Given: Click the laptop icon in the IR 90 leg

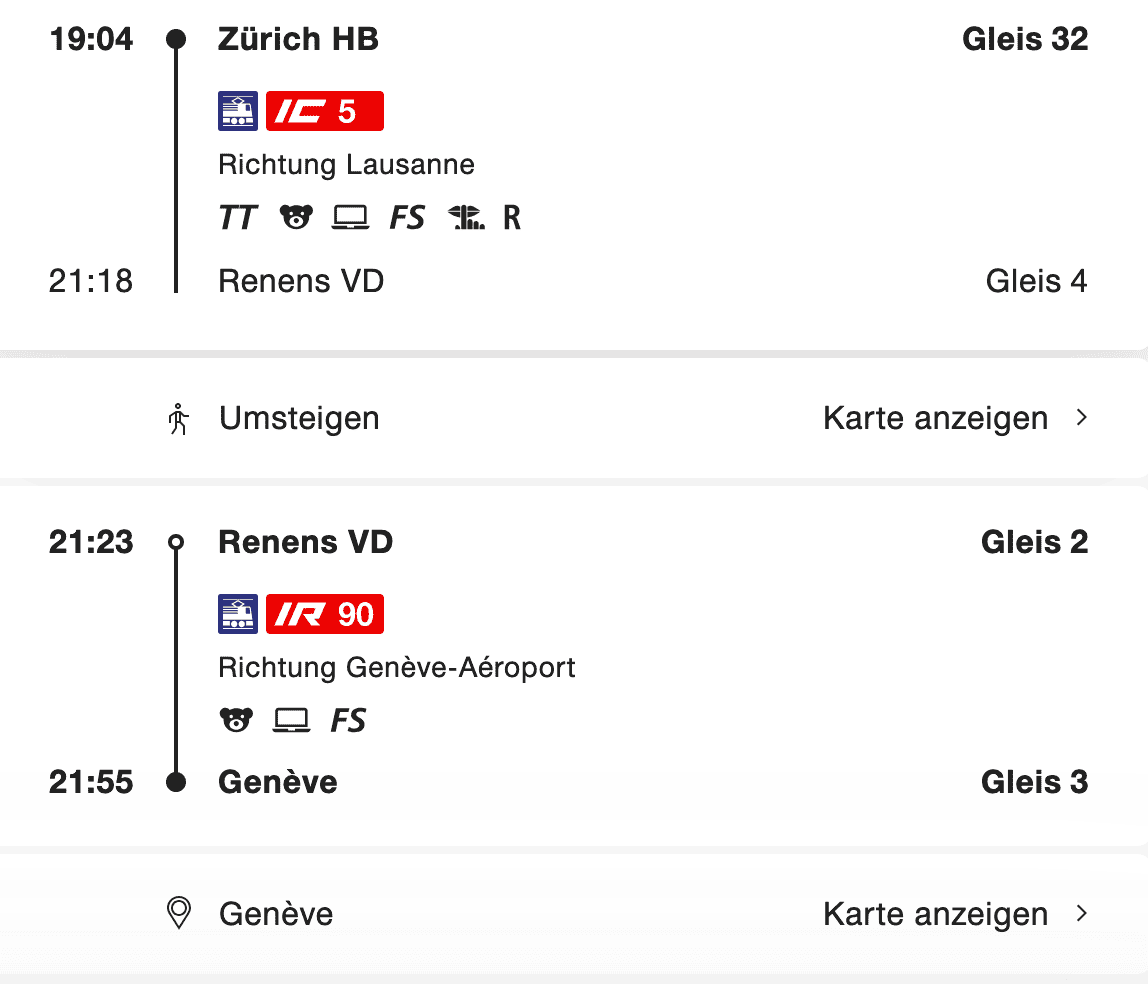Looking at the screenshot, I should [x=291, y=720].
